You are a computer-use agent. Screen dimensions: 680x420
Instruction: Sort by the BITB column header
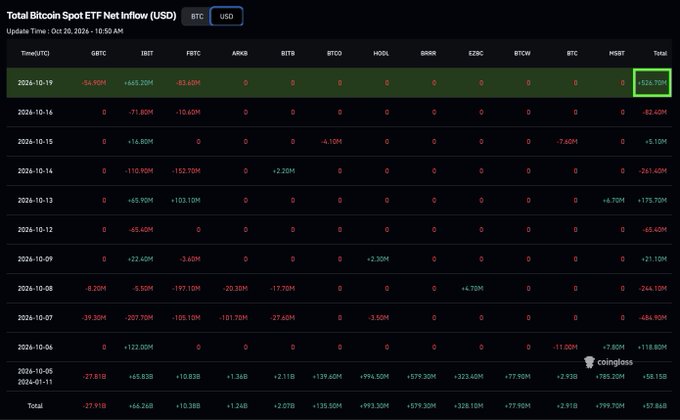coord(288,53)
